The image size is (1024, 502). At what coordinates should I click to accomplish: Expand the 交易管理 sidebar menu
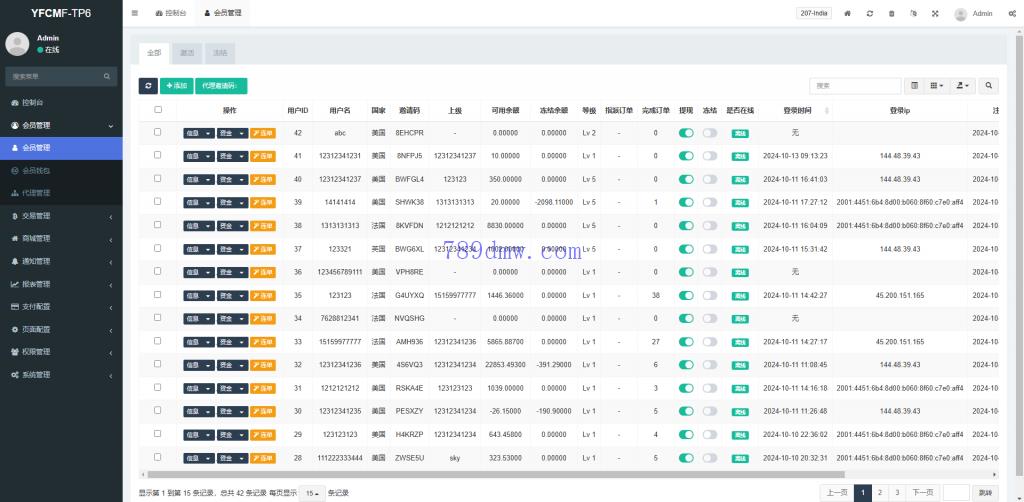pyautogui.click(x=61, y=216)
